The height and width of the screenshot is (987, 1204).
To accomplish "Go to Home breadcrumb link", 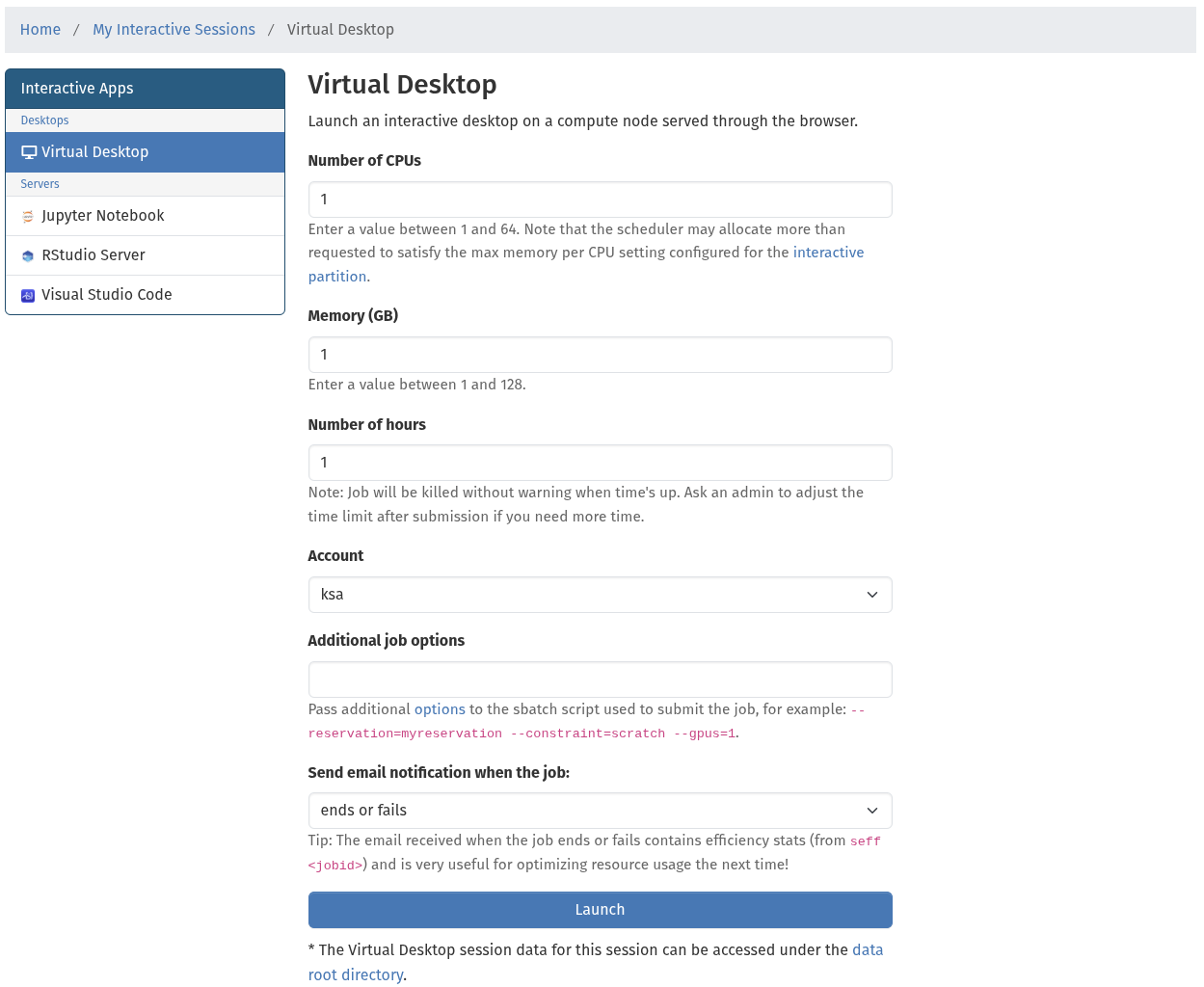I will click(x=40, y=30).
